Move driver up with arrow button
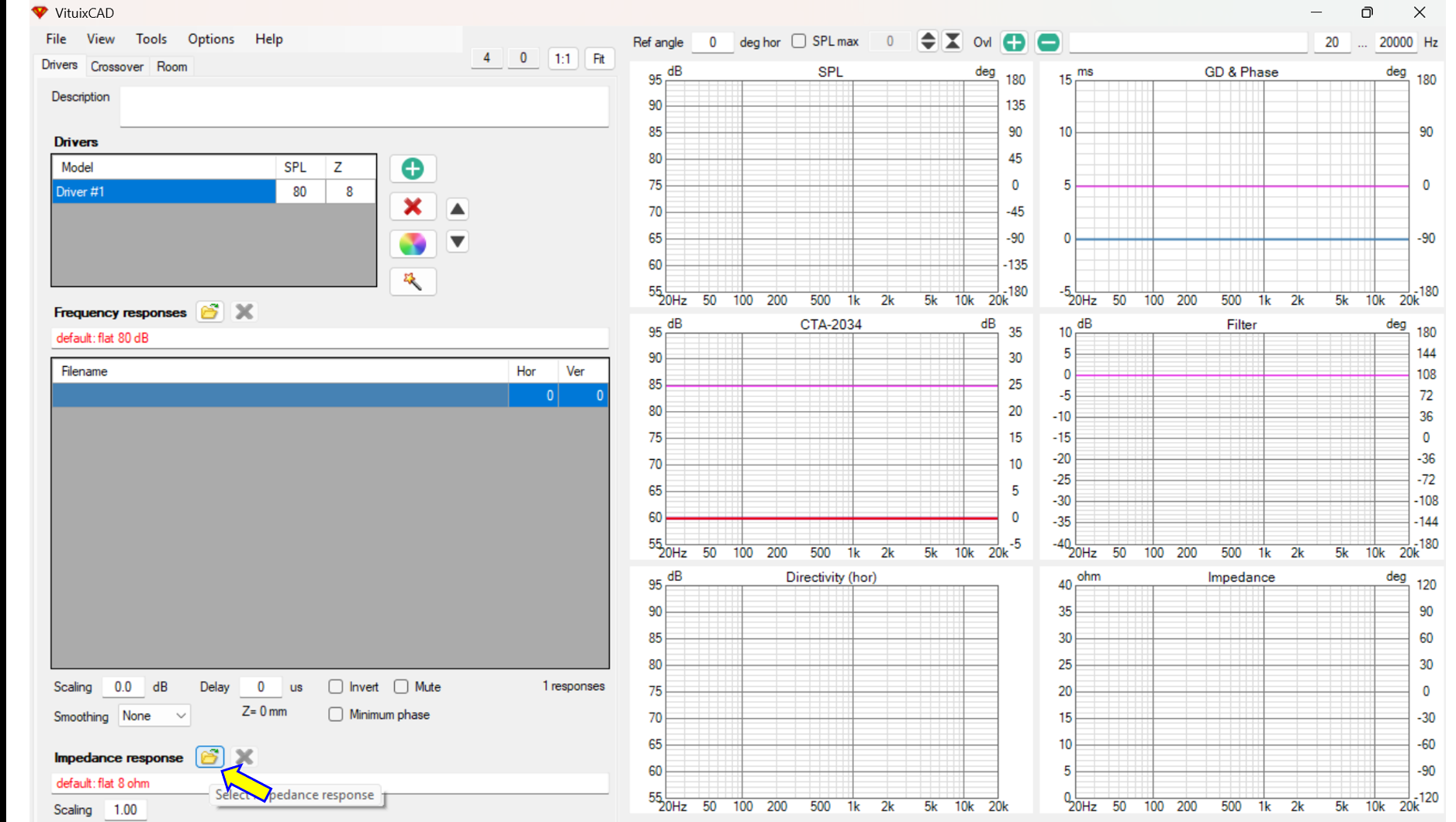This screenshot has width=1456, height=822. click(458, 209)
